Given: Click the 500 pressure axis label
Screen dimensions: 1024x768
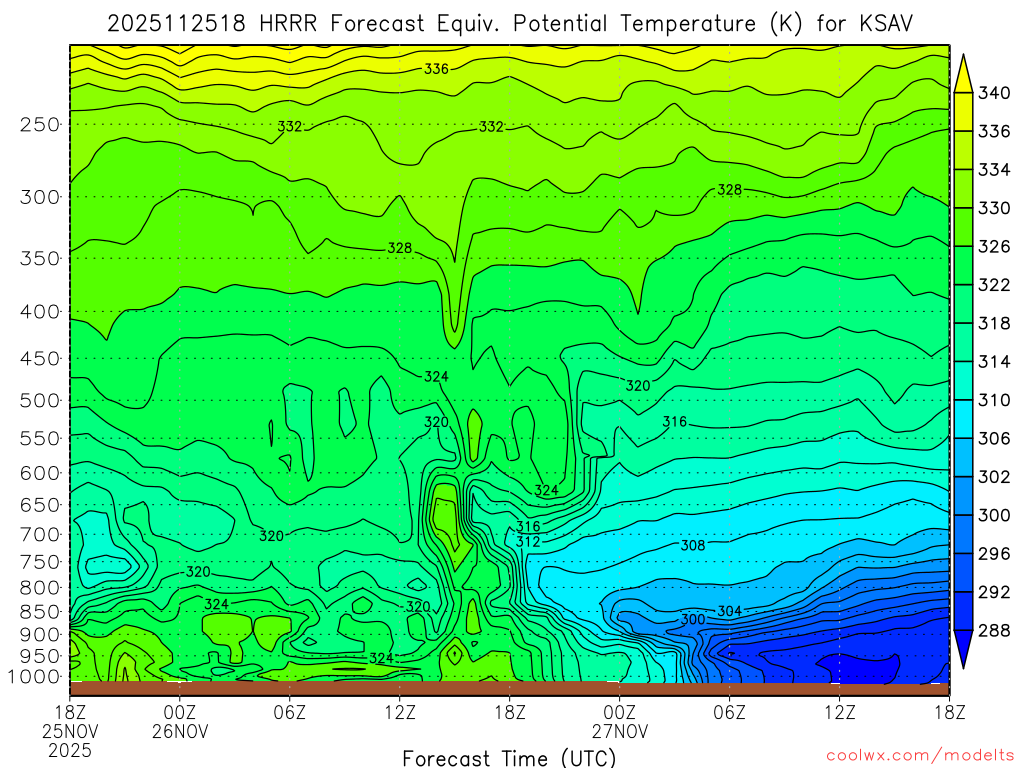Looking at the screenshot, I should point(40,400).
